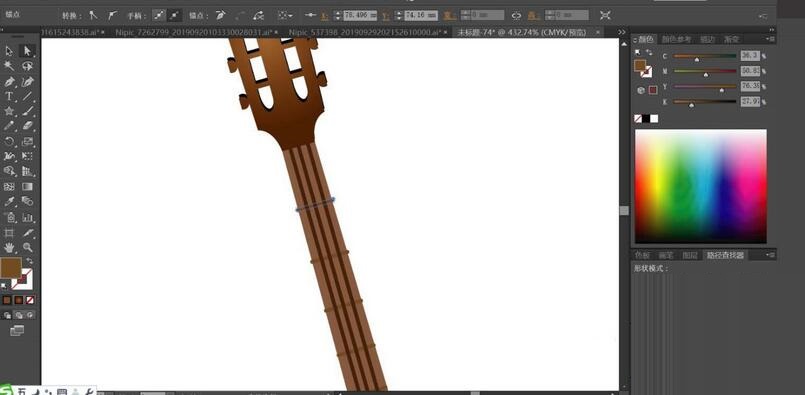Select the Type tool
The image size is (805, 395).
pos(9,96)
